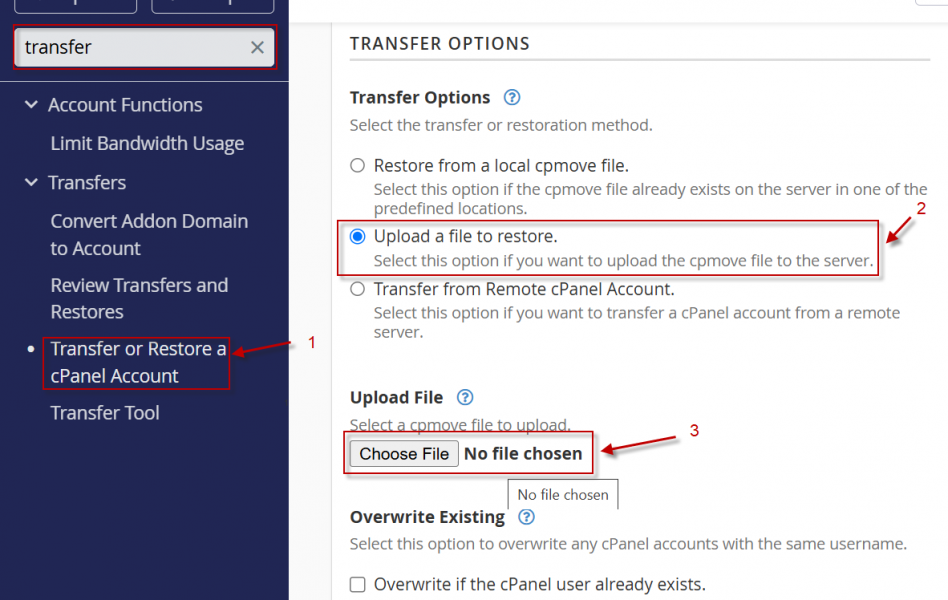This screenshot has height=600, width=948.
Task: Collapse the Transfers section
Action: click(31, 182)
